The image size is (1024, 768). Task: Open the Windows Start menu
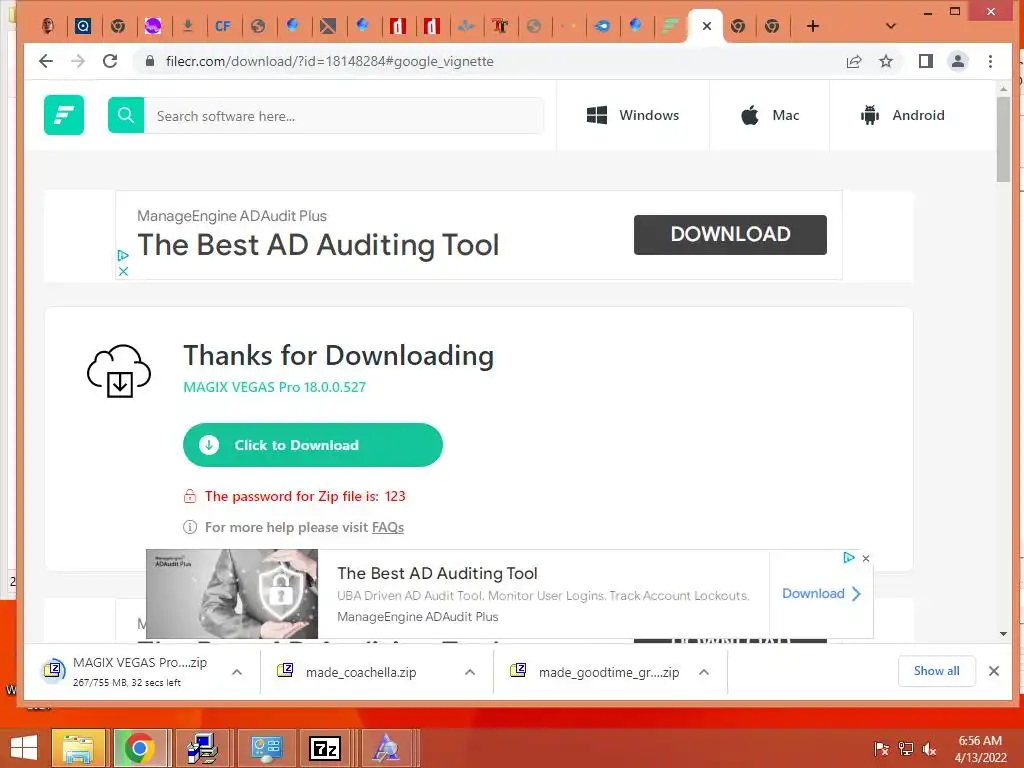coord(24,748)
